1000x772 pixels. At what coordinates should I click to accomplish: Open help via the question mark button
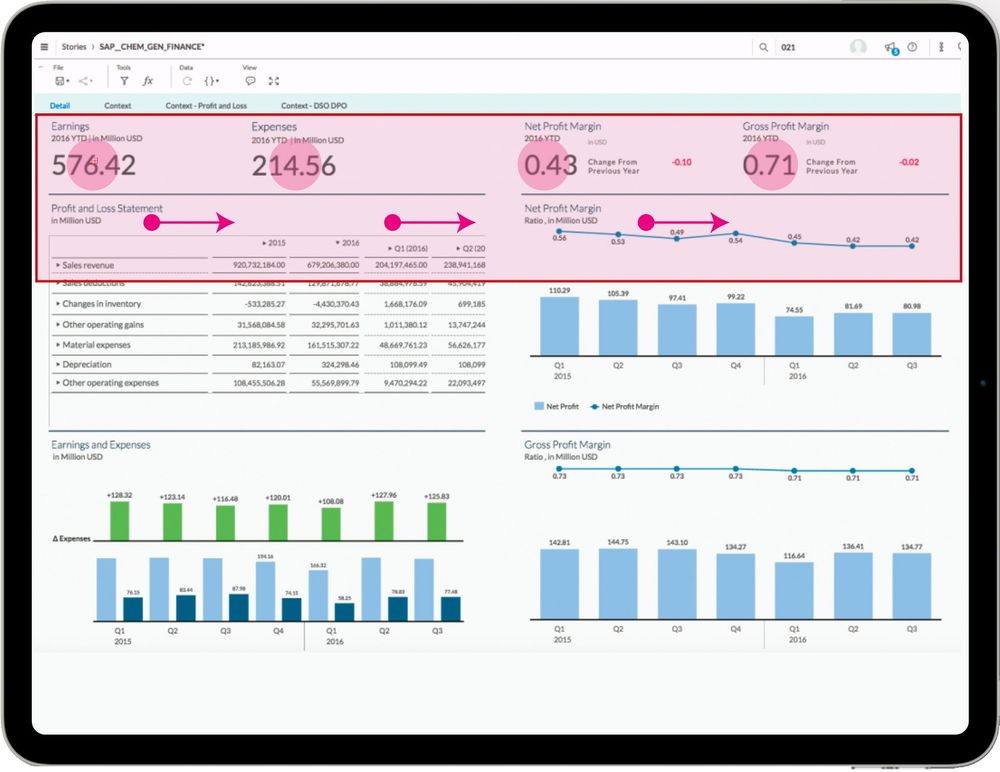coord(912,46)
